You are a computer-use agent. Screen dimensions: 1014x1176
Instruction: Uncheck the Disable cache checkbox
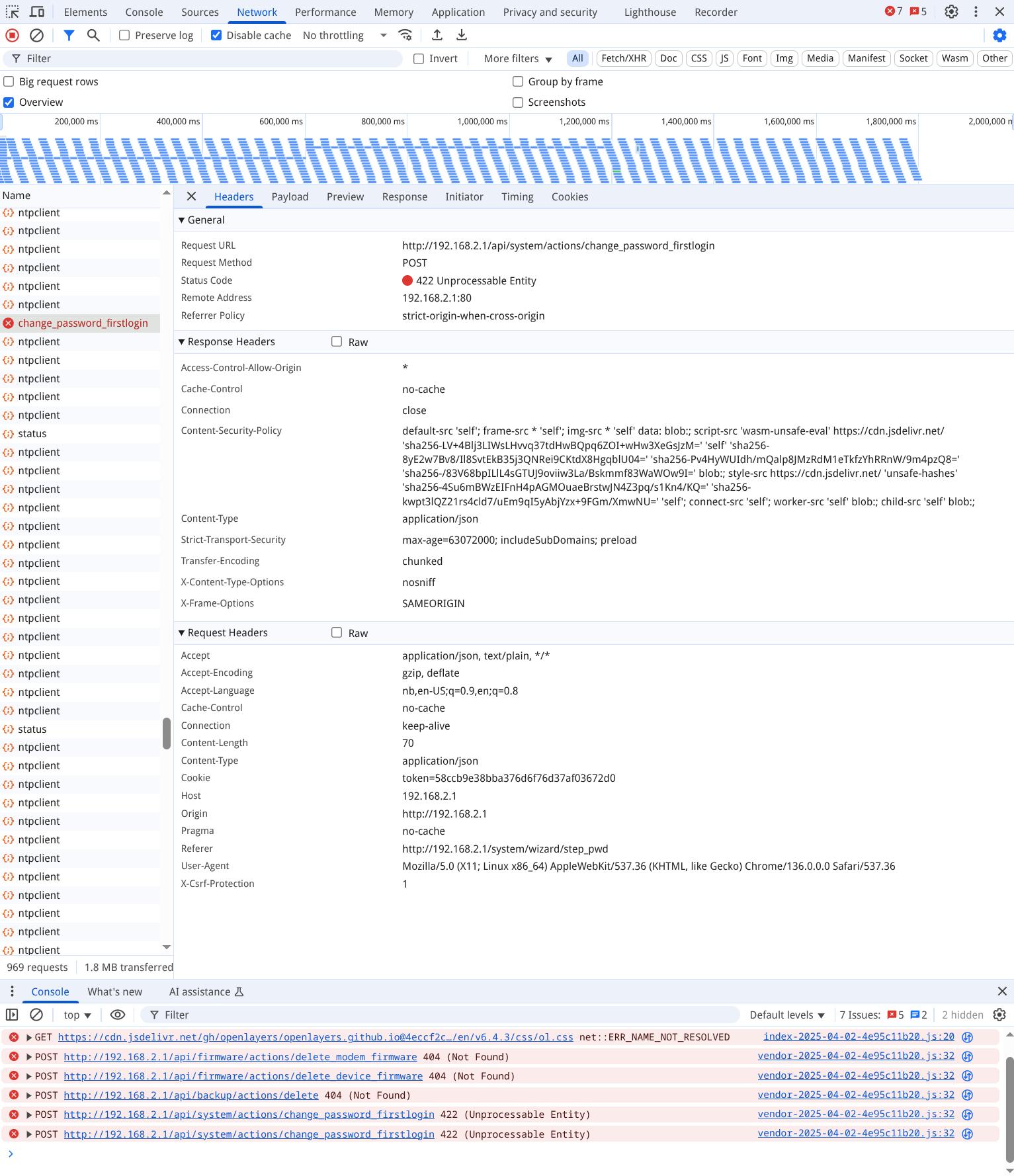(216, 36)
